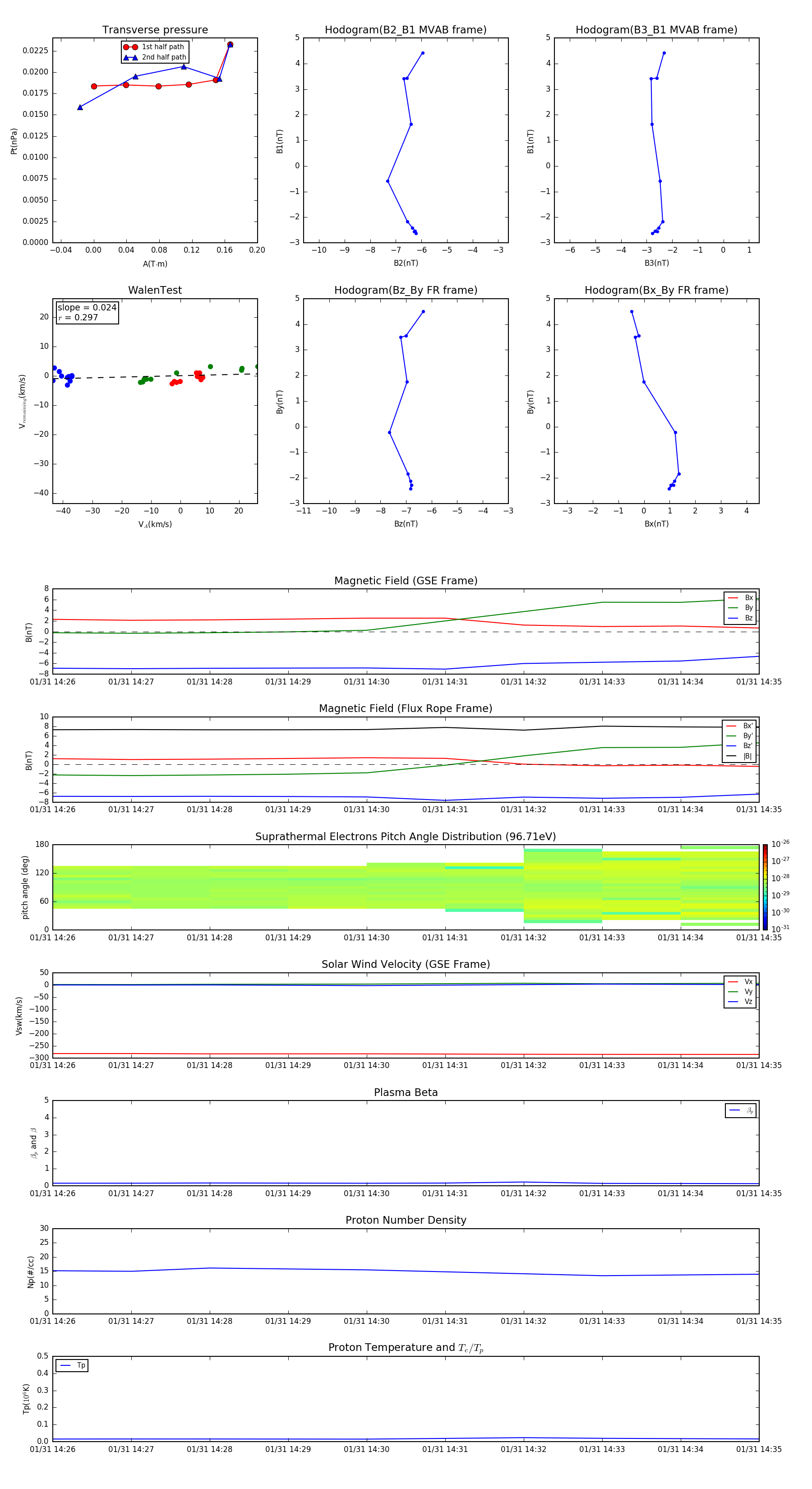Click the Vy legend entry in Solar Wind panel
The width and height of the screenshot is (812, 1489).
pos(740,992)
